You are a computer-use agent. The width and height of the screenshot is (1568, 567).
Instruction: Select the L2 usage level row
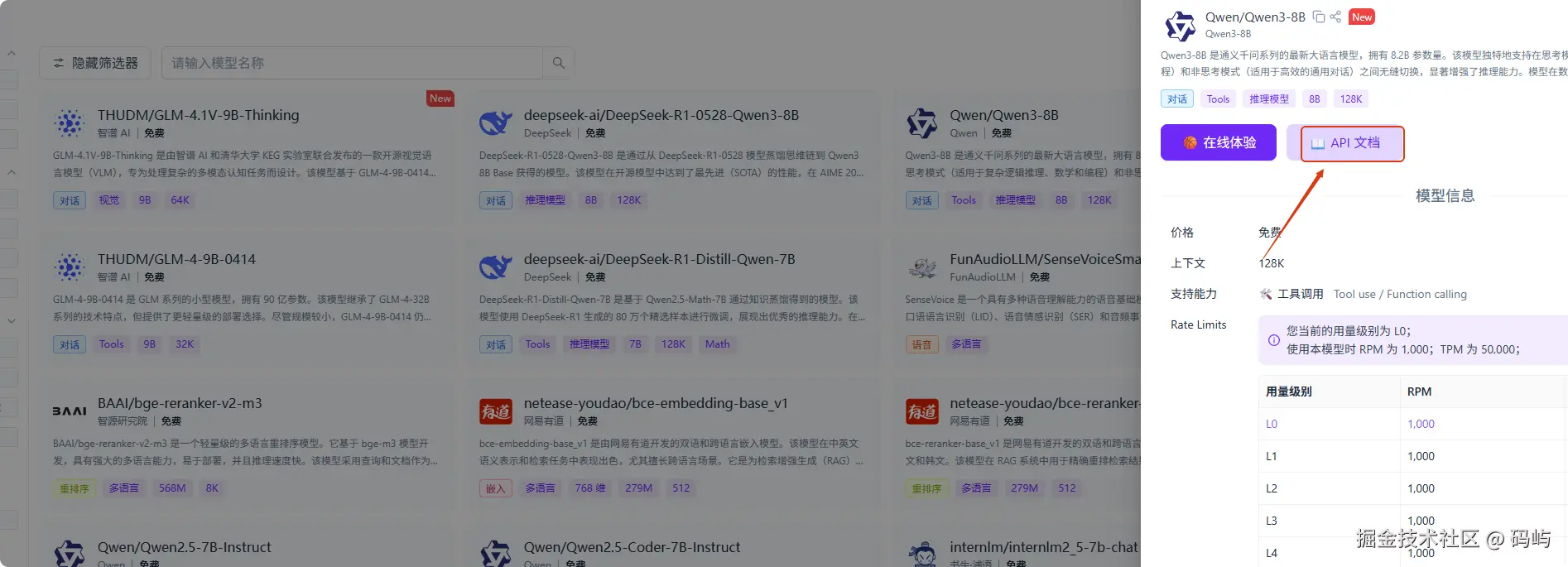1412,488
